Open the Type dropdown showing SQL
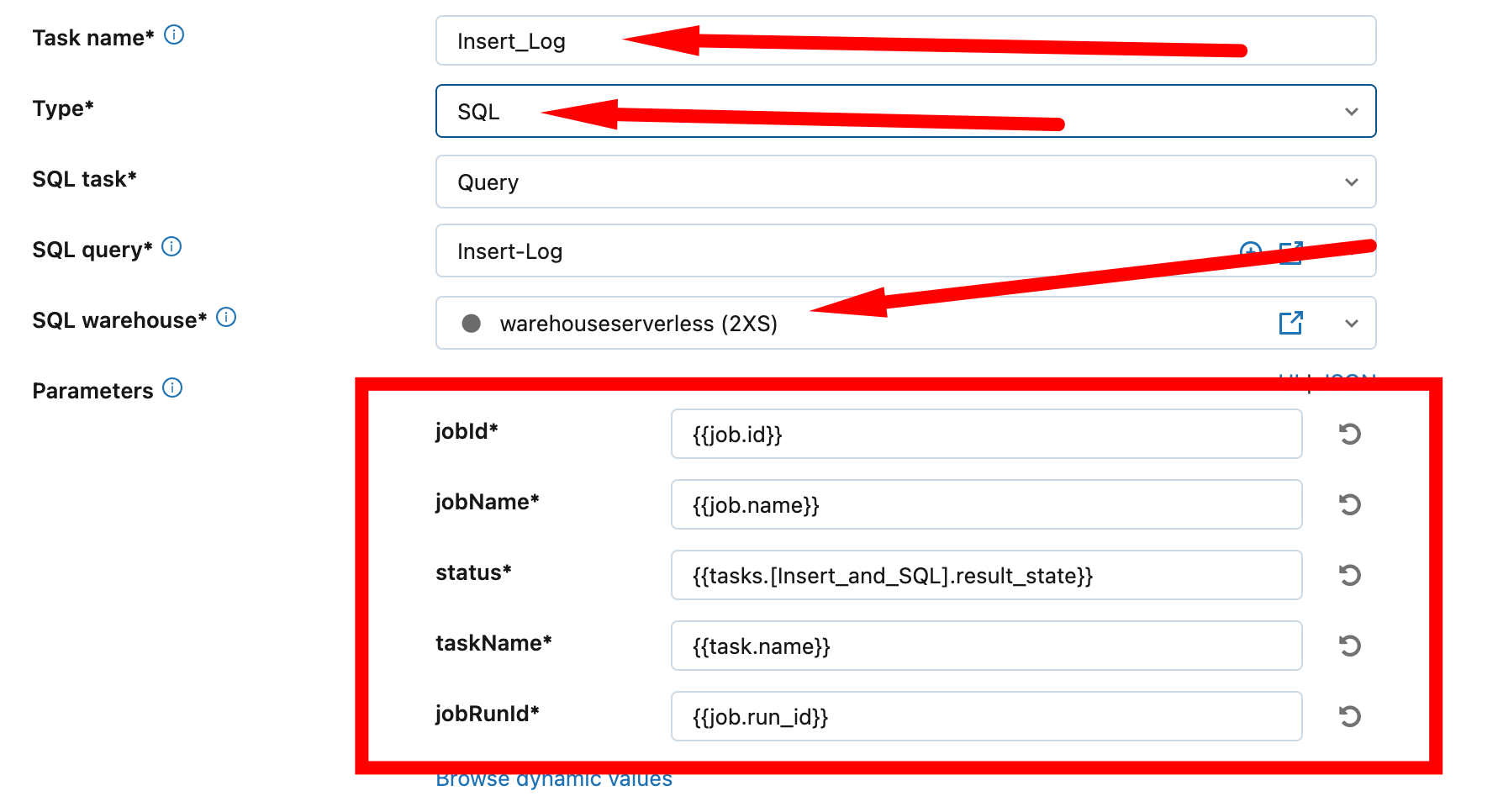This screenshot has height=812, width=1498. tap(905, 111)
